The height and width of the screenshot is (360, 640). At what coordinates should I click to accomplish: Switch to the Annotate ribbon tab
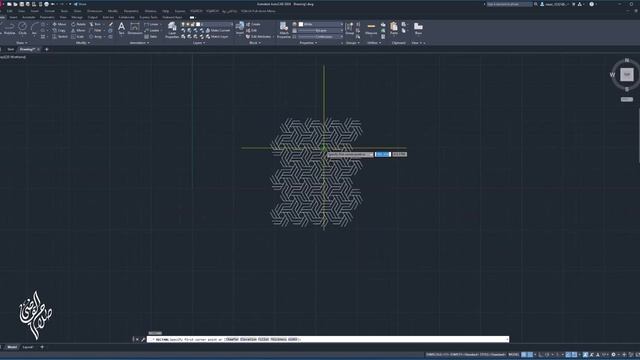(29, 18)
